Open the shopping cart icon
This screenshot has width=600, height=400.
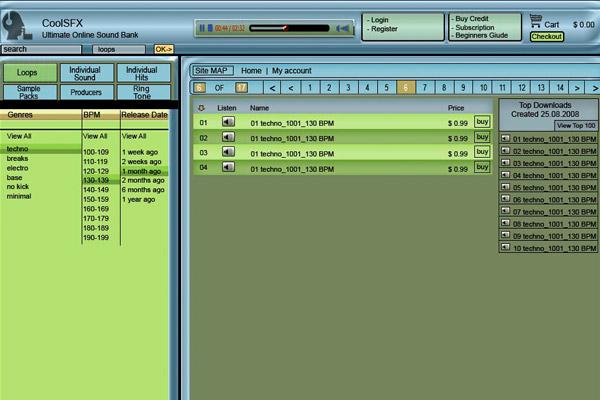tap(536, 21)
